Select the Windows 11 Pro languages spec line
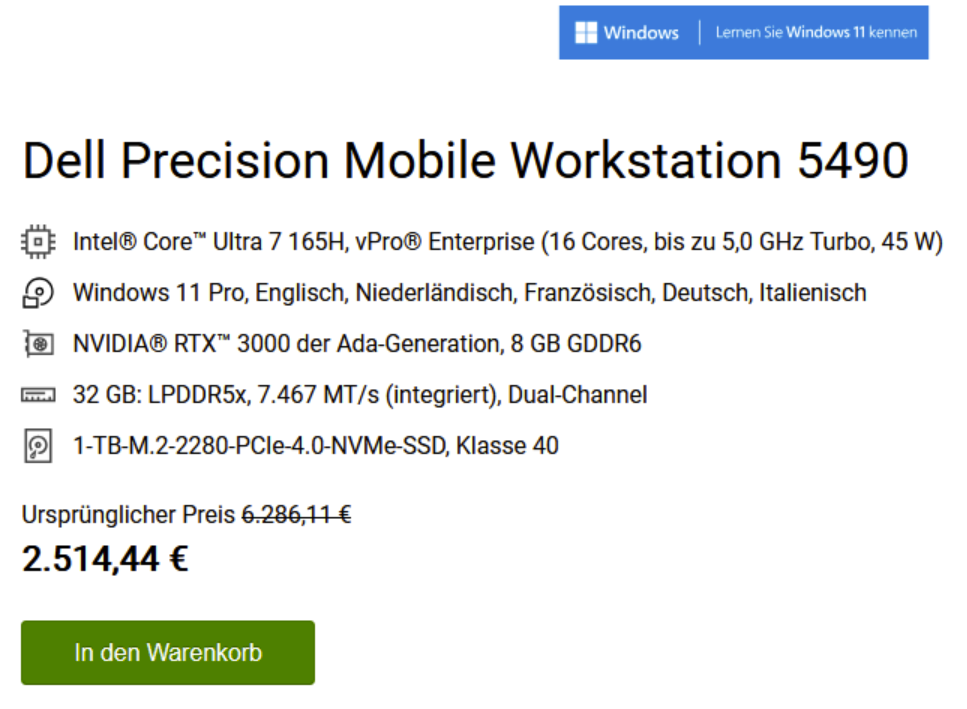The width and height of the screenshot is (967, 709). (x=469, y=293)
